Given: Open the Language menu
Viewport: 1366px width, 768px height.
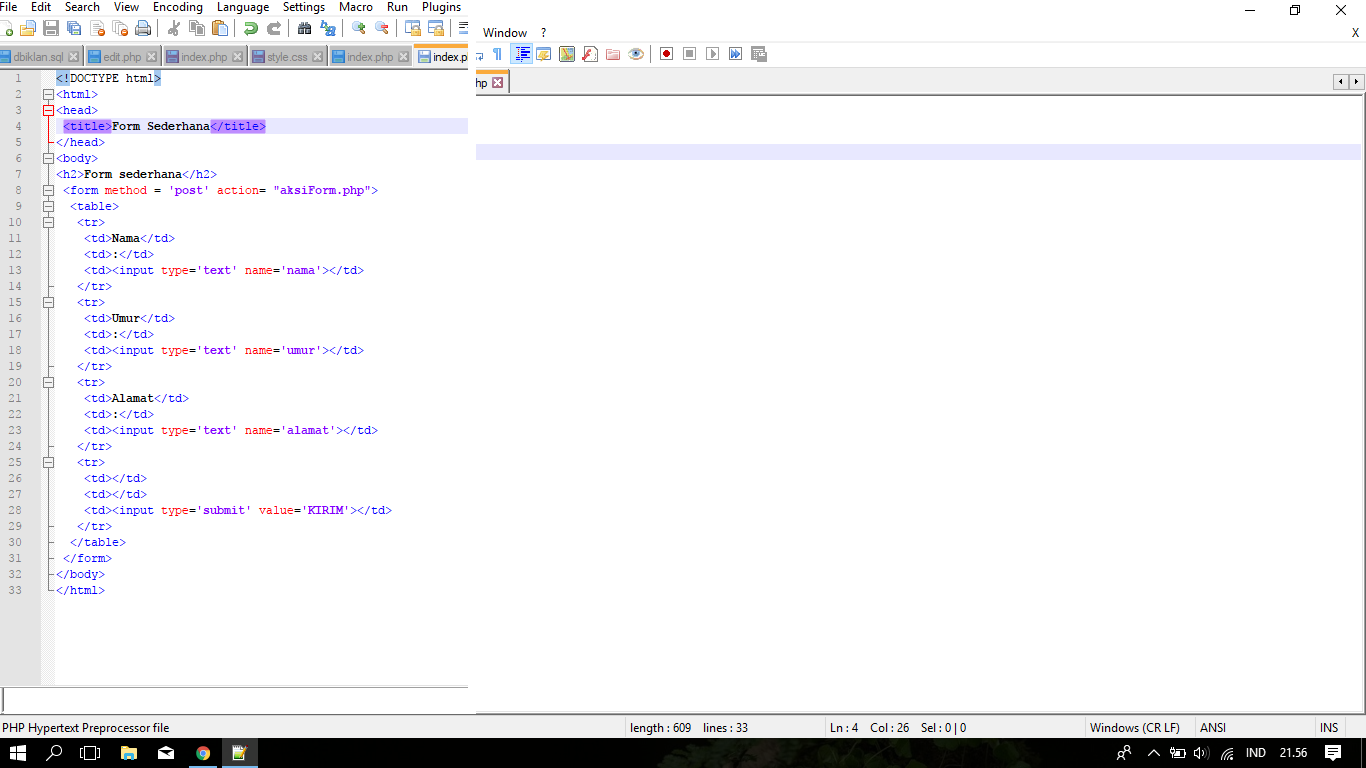Looking at the screenshot, I should 242,7.
